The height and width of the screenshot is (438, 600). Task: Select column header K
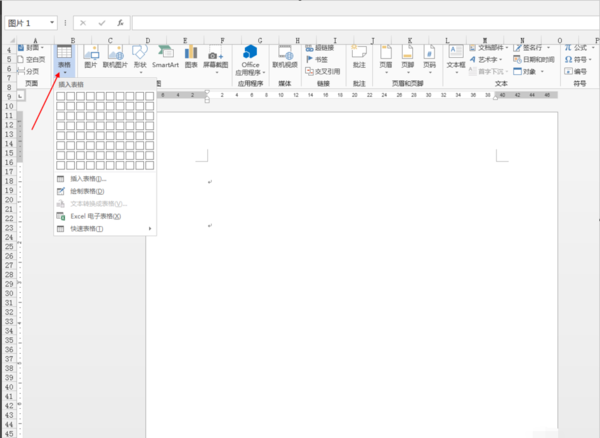point(409,40)
